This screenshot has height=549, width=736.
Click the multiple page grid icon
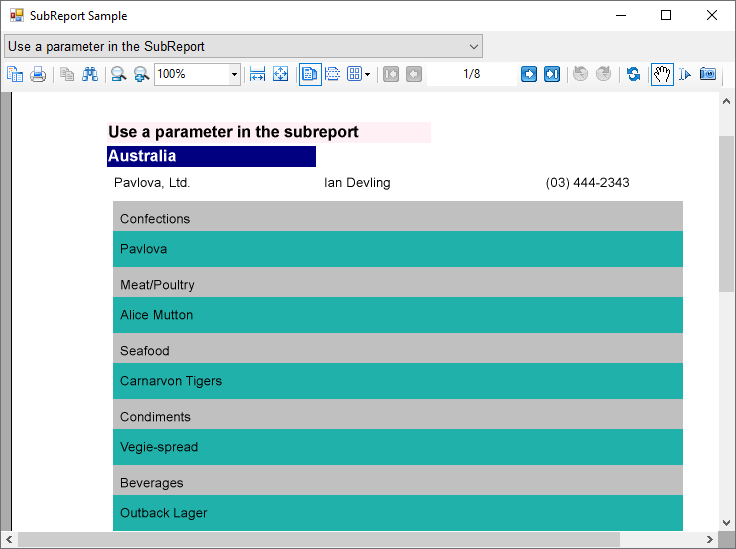(354, 74)
